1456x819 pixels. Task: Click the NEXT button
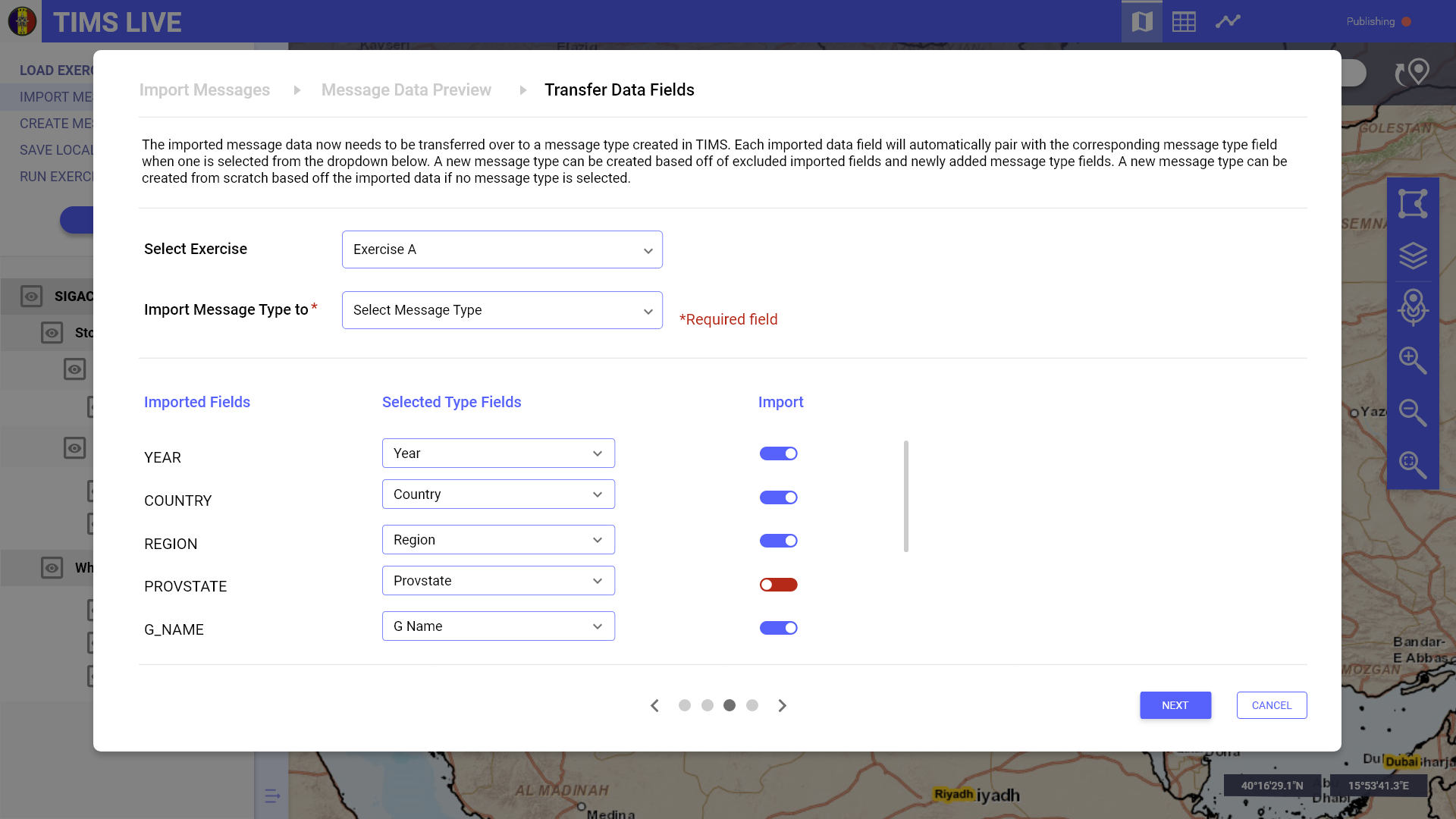pyautogui.click(x=1175, y=705)
